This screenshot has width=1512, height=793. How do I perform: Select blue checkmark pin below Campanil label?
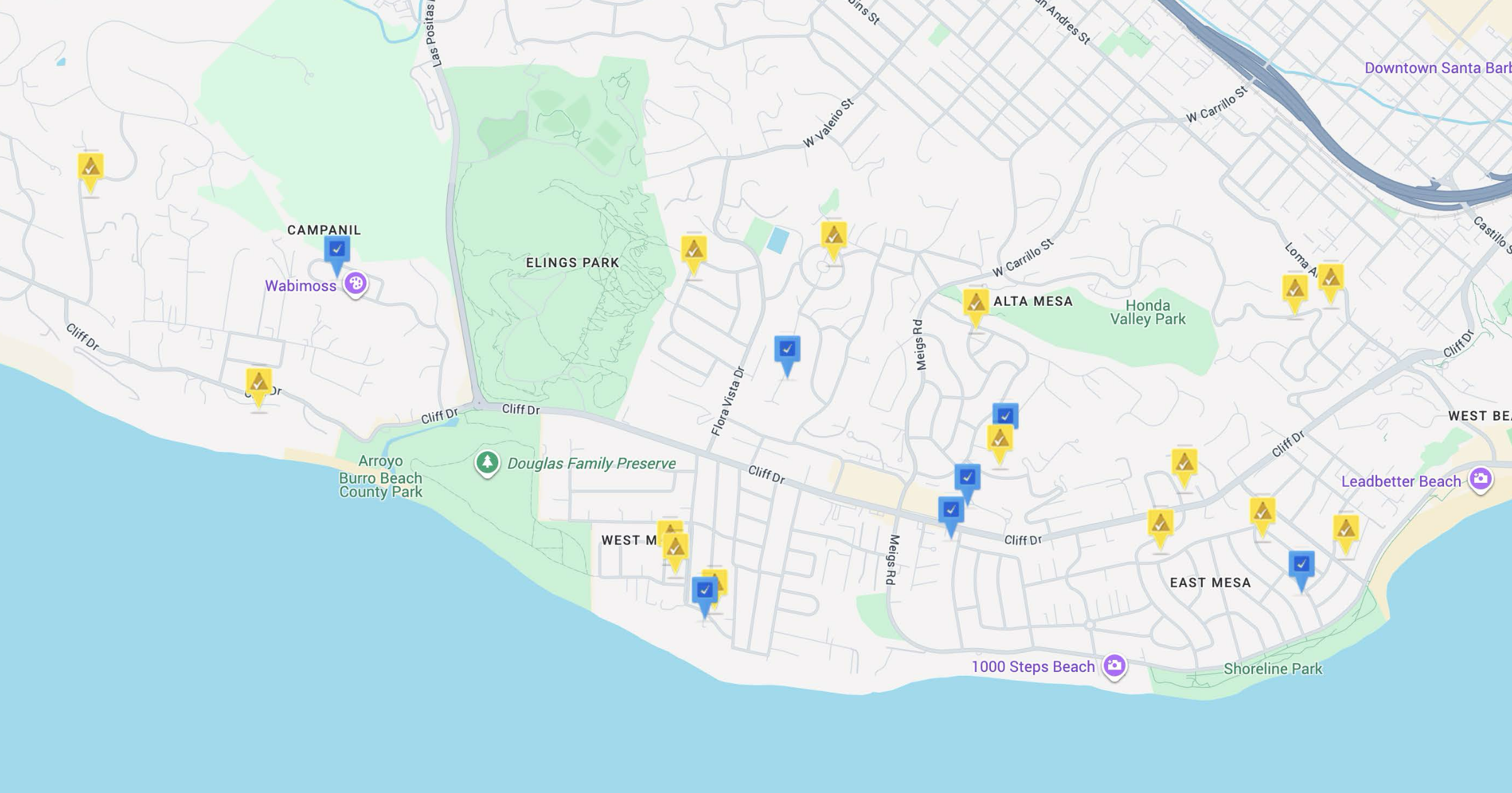tap(337, 250)
